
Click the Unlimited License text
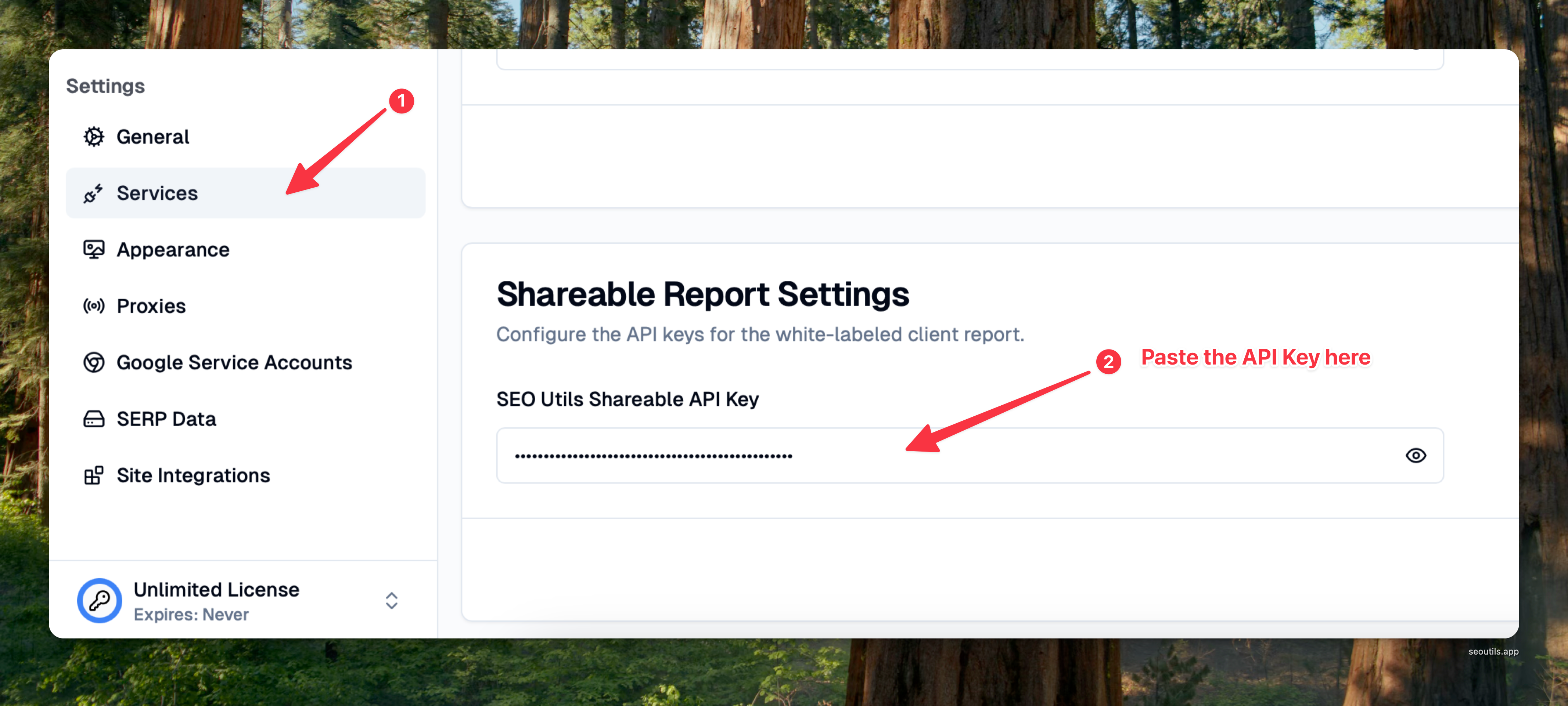(216, 590)
